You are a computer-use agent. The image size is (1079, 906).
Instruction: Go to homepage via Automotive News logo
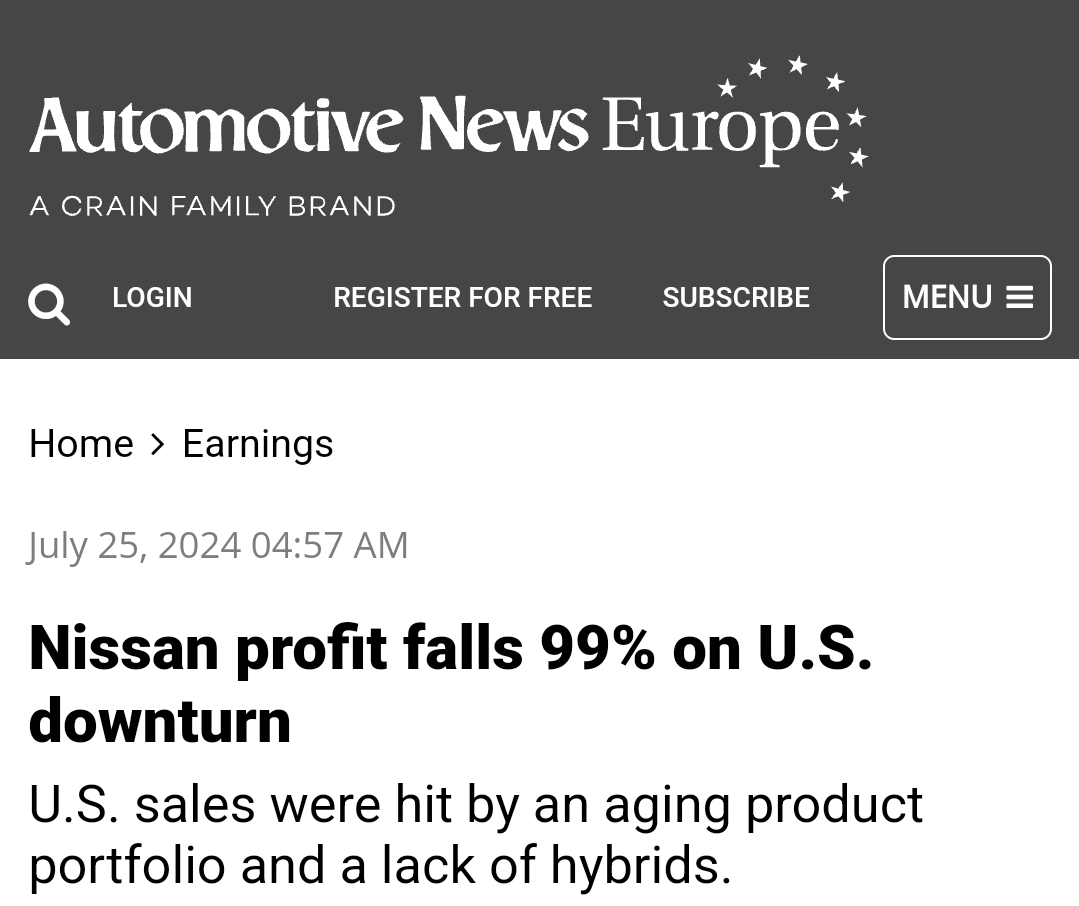coord(308,126)
